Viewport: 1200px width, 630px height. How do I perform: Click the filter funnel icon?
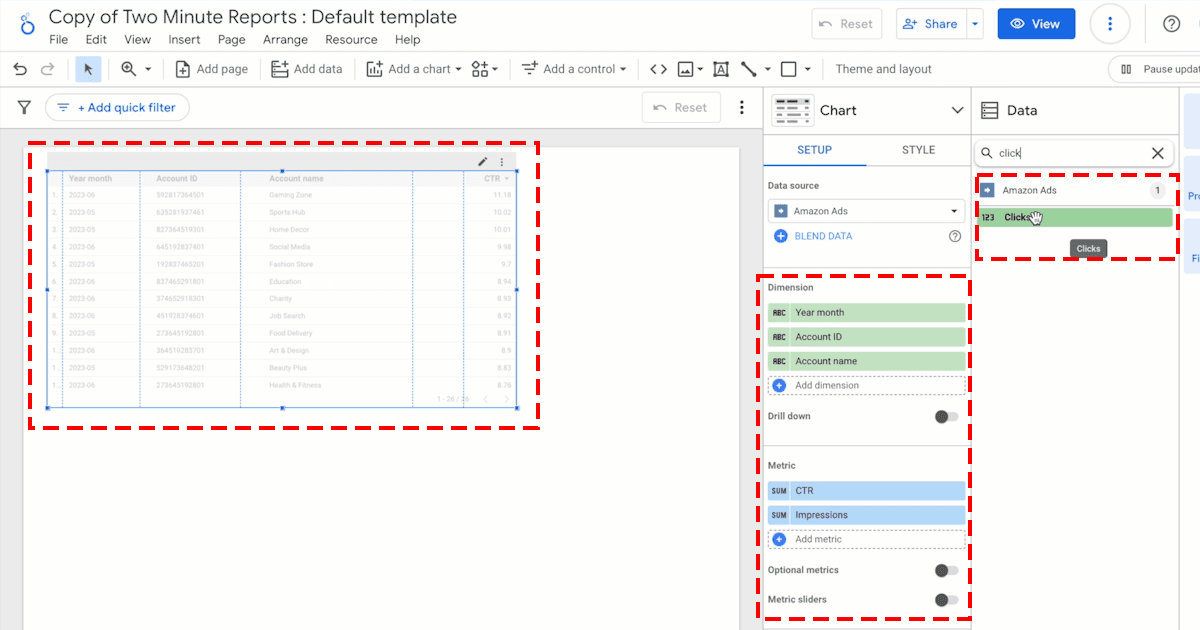(x=25, y=107)
